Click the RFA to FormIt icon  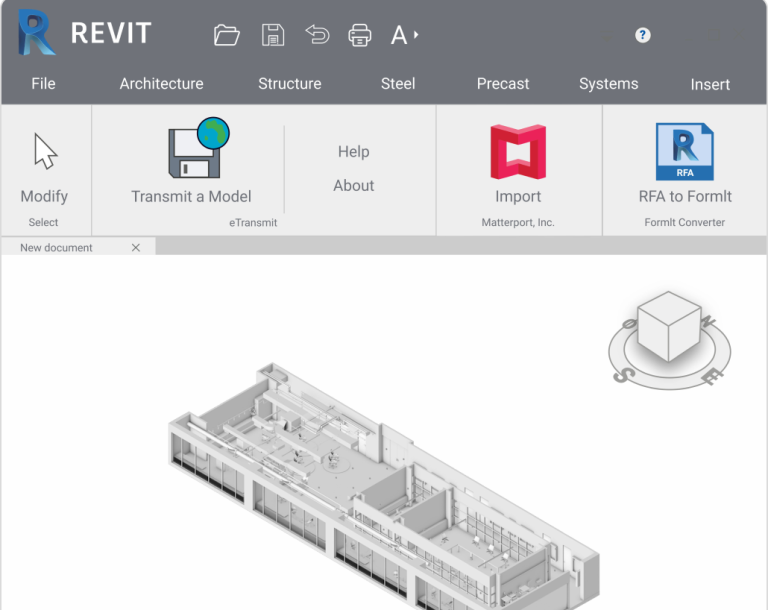tap(685, 151)
